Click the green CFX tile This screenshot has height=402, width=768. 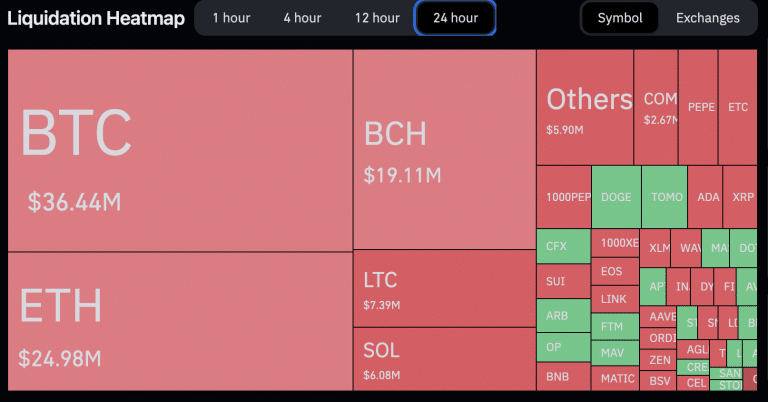tap(564, 246)
